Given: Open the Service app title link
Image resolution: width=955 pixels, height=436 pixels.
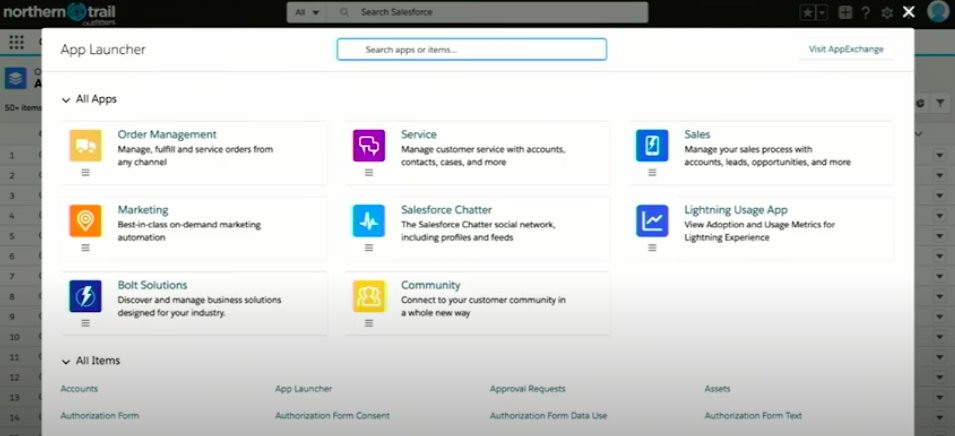Looking at the screenshot, I should [x=418, y=135].
